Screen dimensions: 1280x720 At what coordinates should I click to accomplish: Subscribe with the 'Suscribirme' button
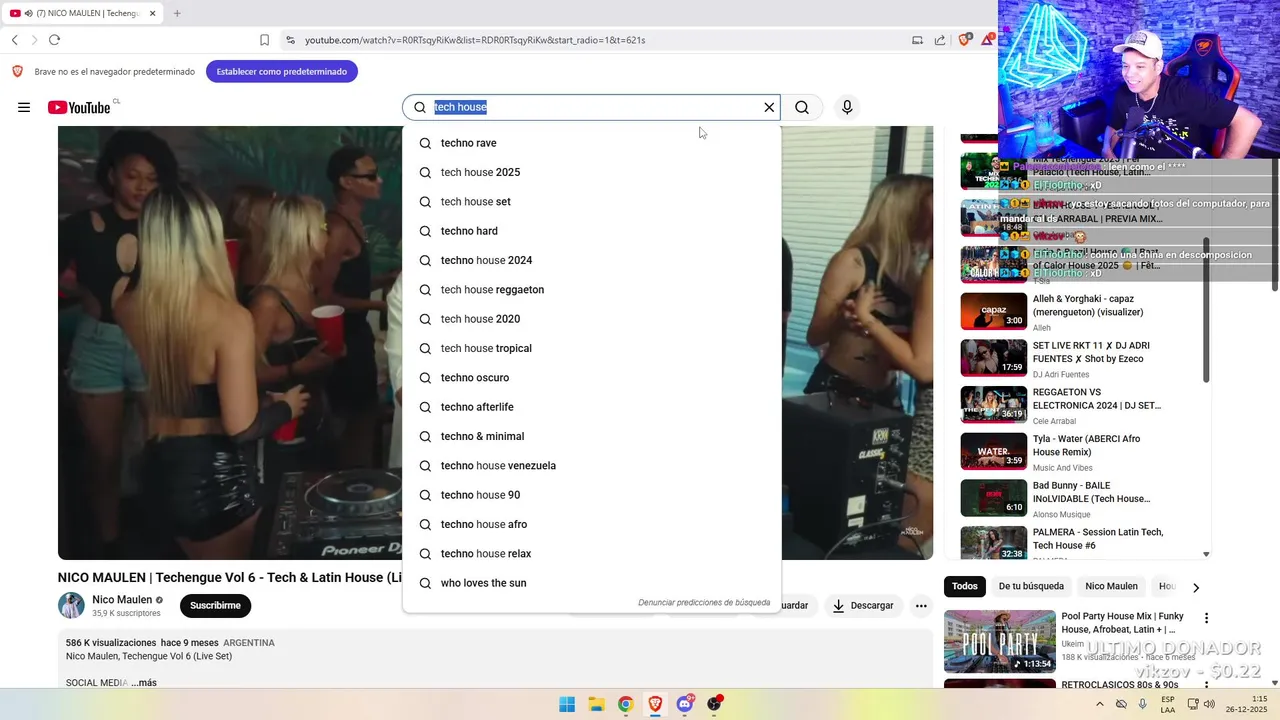215,605
